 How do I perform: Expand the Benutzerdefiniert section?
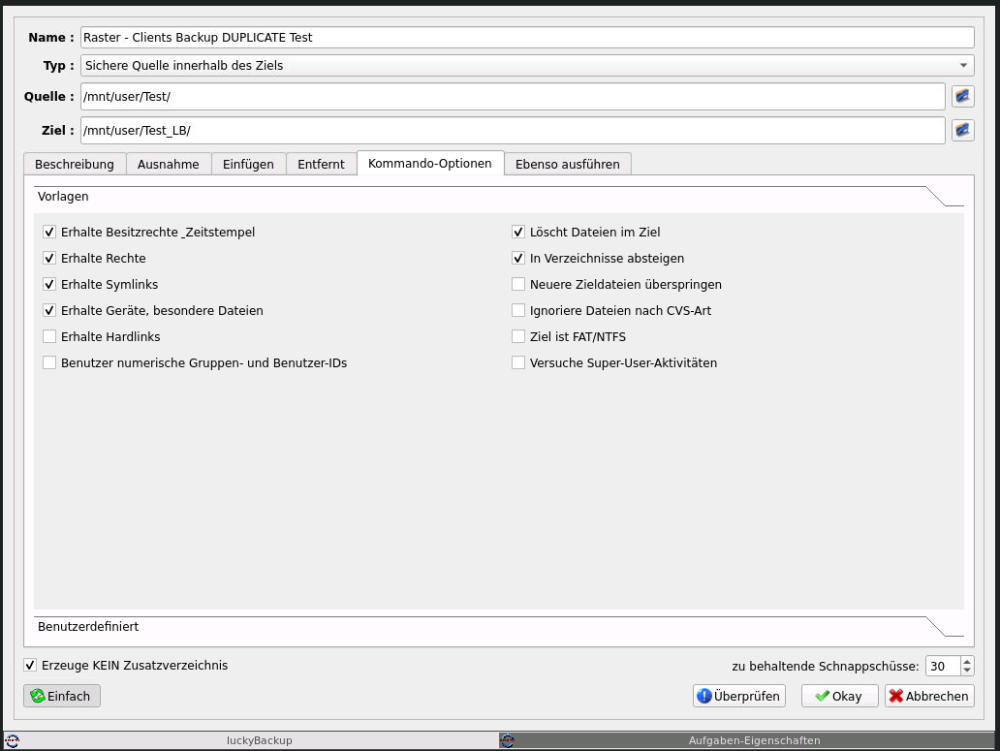tap(499, 627)
